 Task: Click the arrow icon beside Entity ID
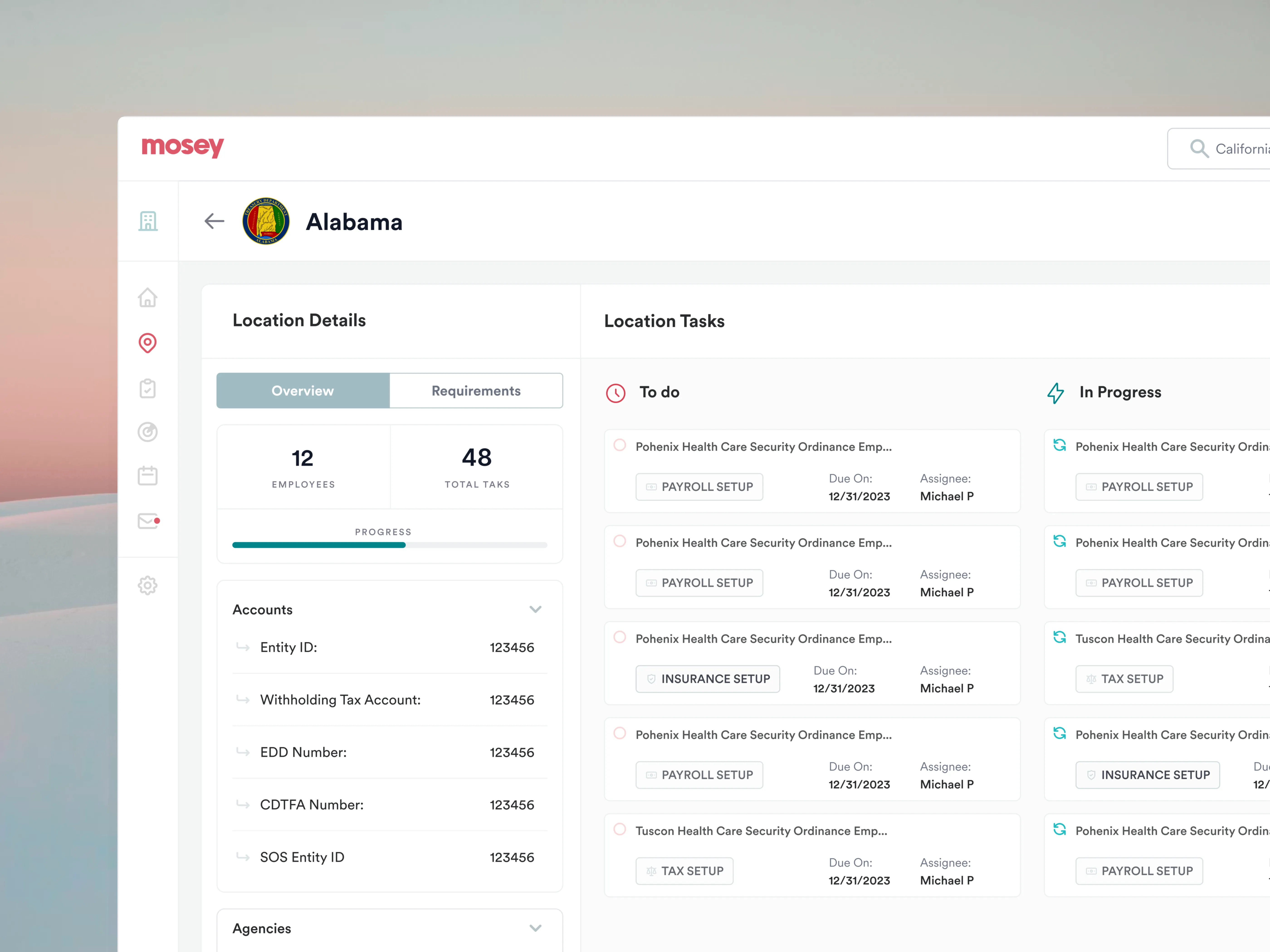pyautogui.click(x=243, y=647)
